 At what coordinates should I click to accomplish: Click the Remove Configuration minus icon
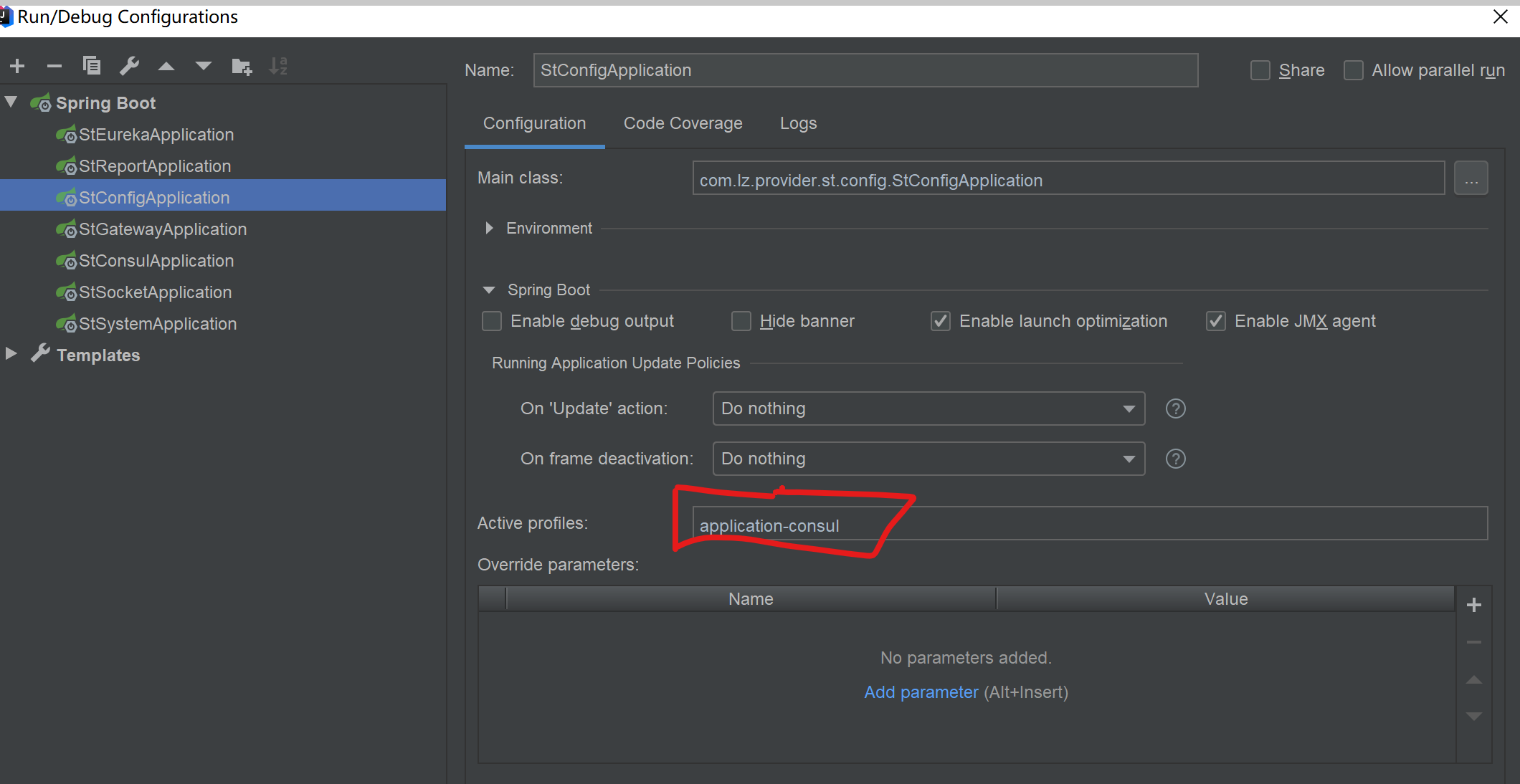point(54,67)
